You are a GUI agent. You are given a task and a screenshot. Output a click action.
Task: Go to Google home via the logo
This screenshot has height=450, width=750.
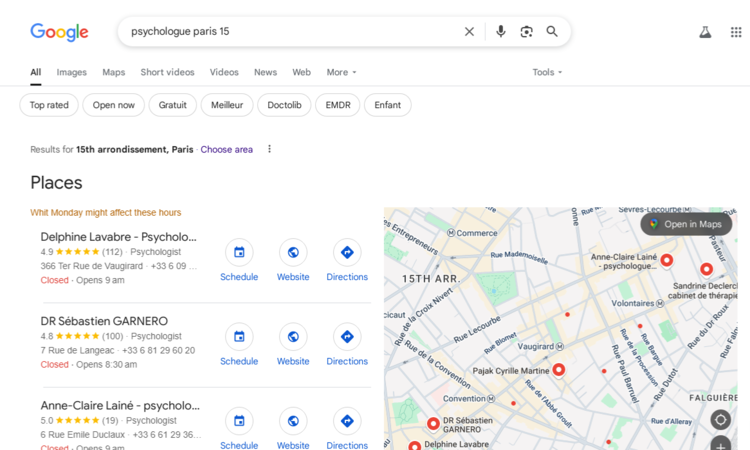click(59, 32)
